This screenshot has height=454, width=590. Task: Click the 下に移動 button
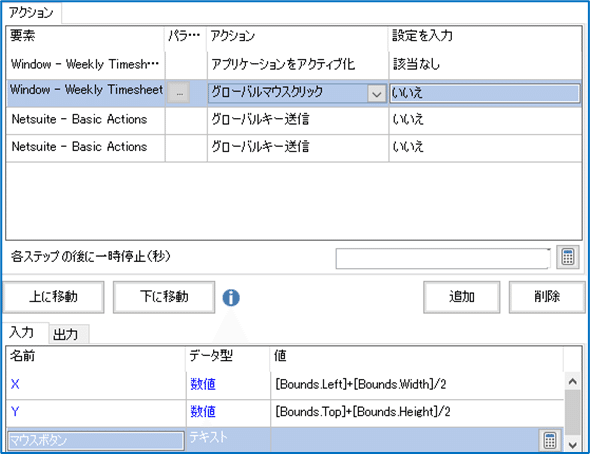[164, 297]
